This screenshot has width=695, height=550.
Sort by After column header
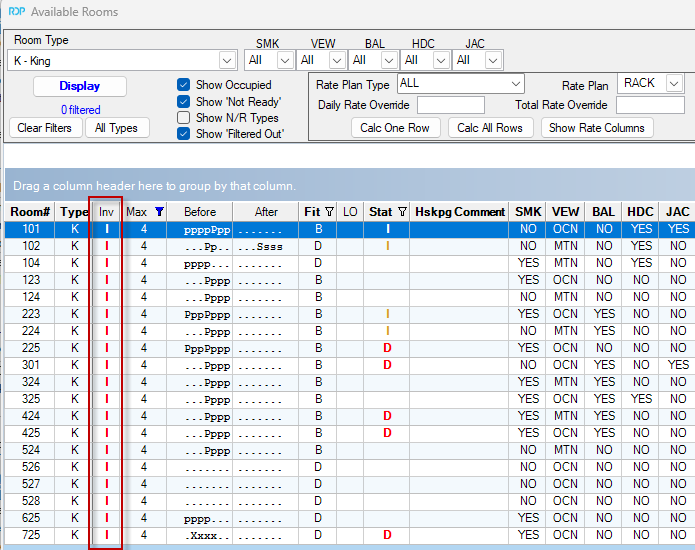pyautogui.click(x=266, y=212)
